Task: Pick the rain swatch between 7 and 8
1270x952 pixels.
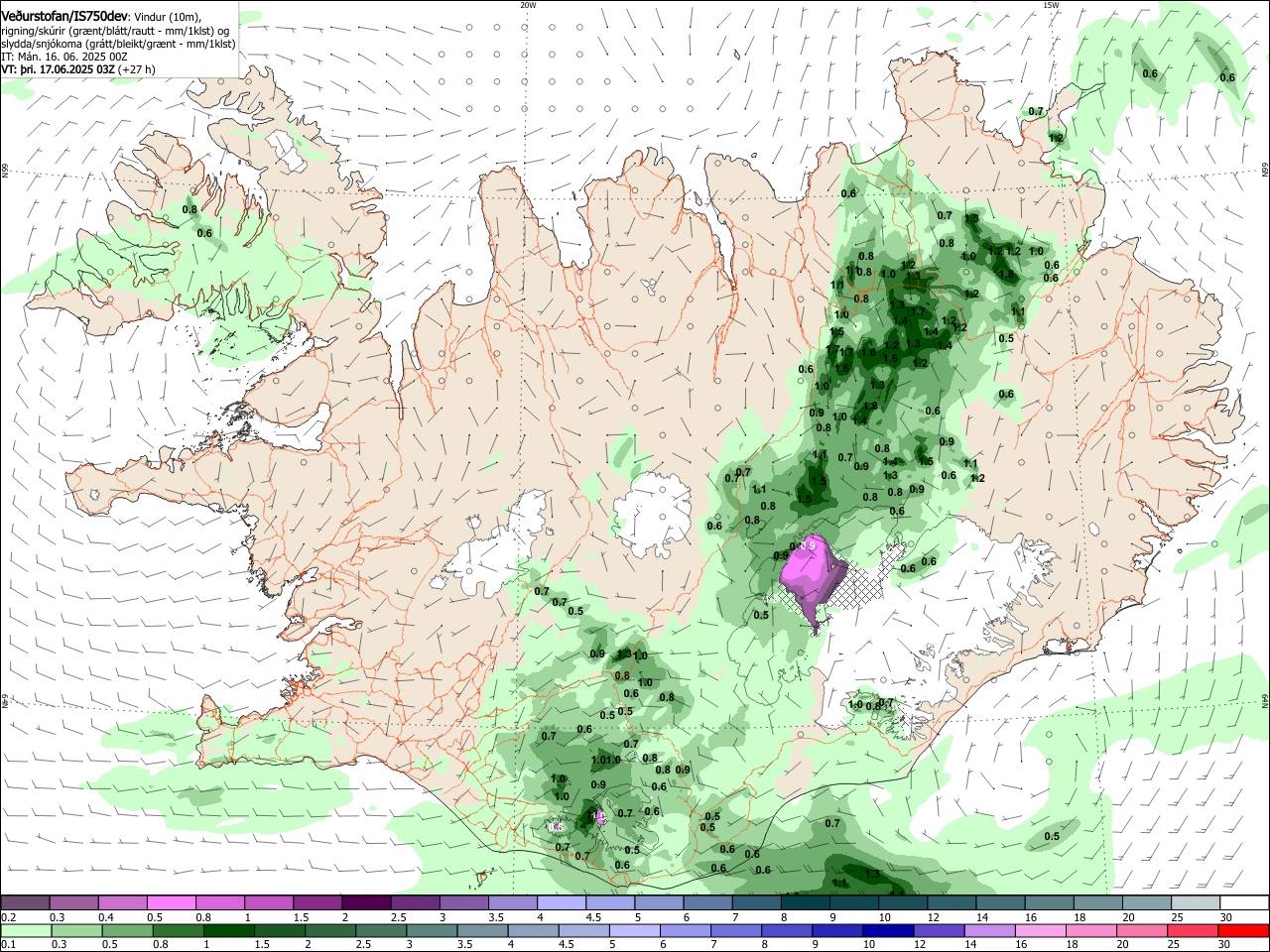Action: pyautogui.click(x=736, y=930)
